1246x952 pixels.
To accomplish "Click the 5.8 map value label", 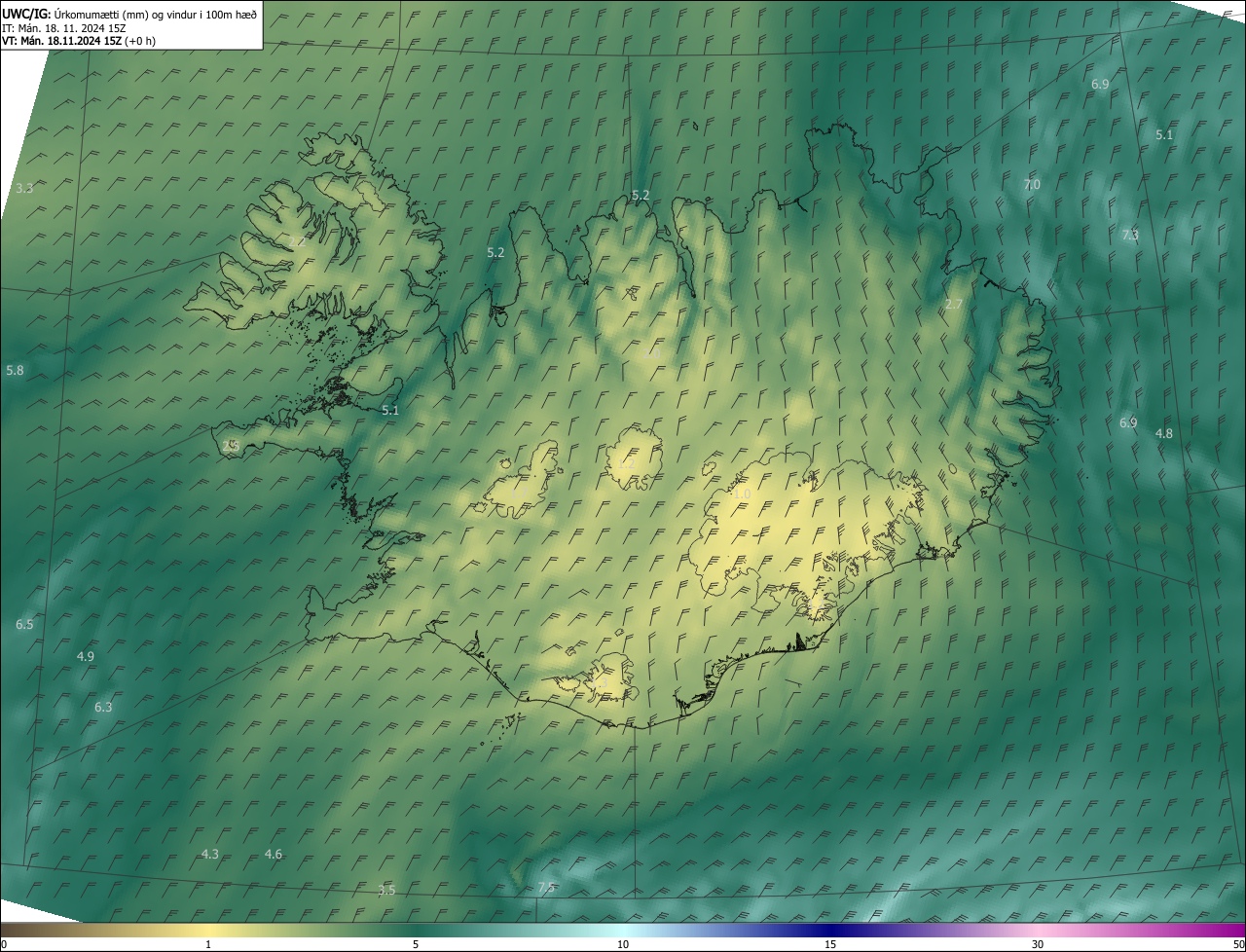I will pos(15,370).
